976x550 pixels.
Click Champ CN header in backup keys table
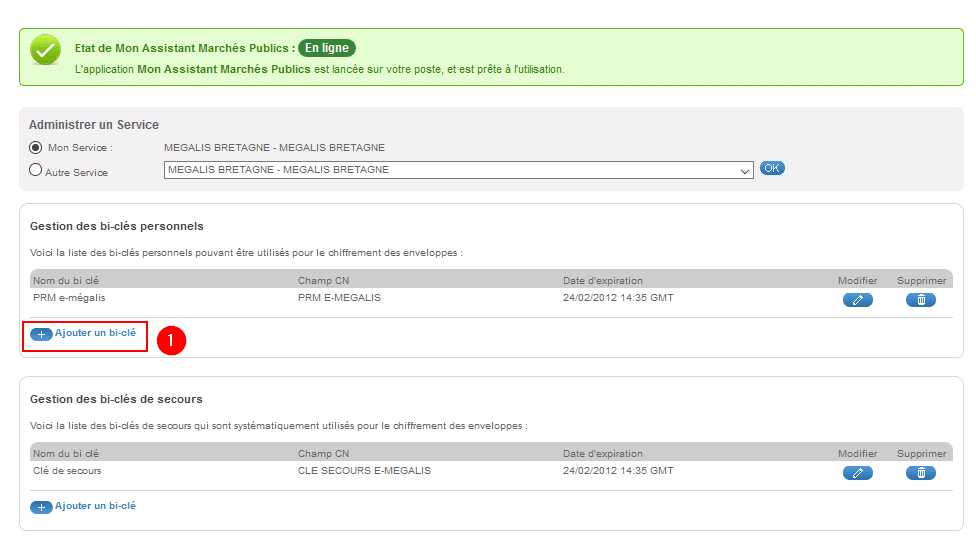[324, 454]
